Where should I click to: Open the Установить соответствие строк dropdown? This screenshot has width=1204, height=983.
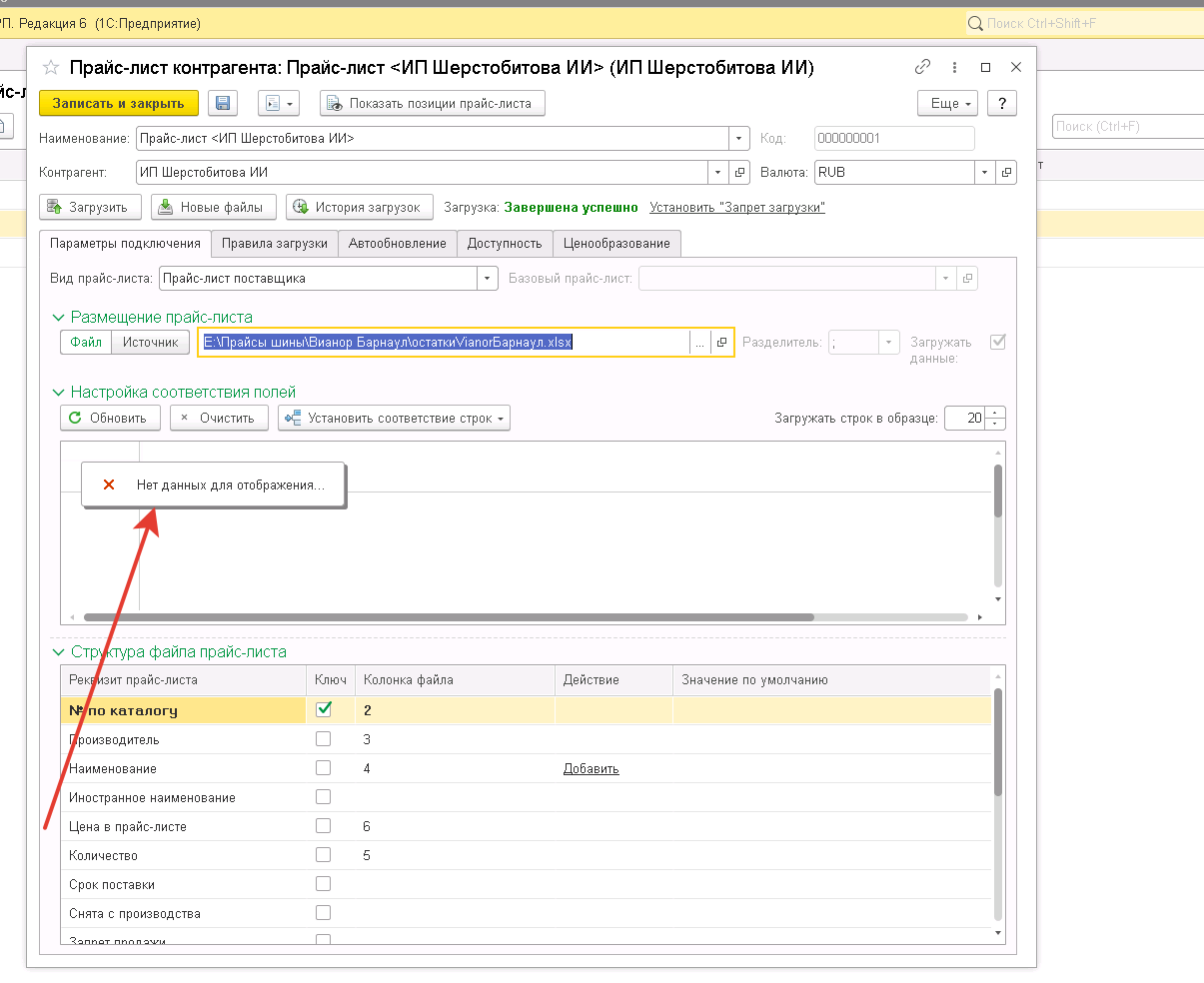click(394, 418)
